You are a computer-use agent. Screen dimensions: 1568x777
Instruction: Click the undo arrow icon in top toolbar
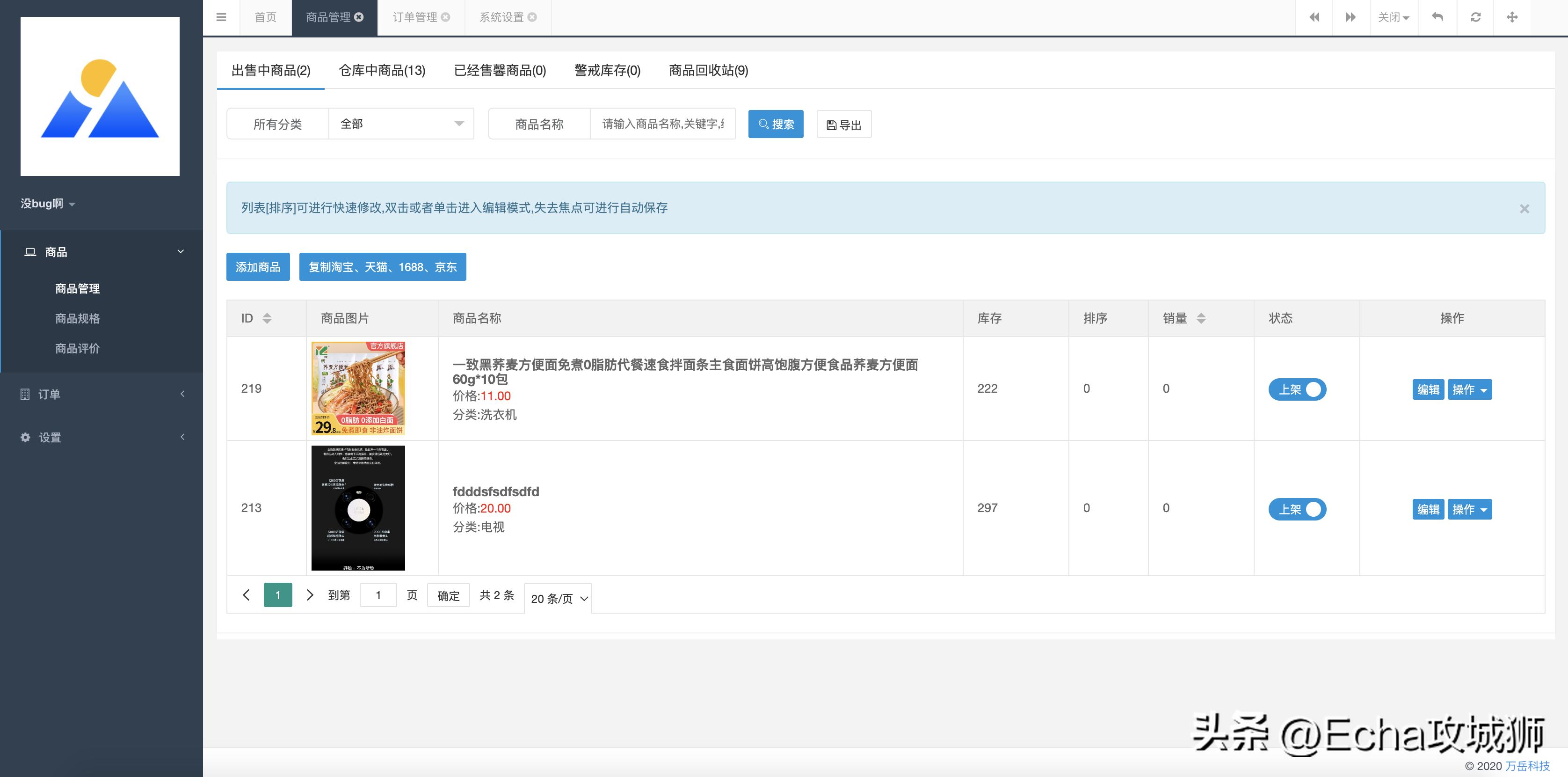[x=1438, y=17]
